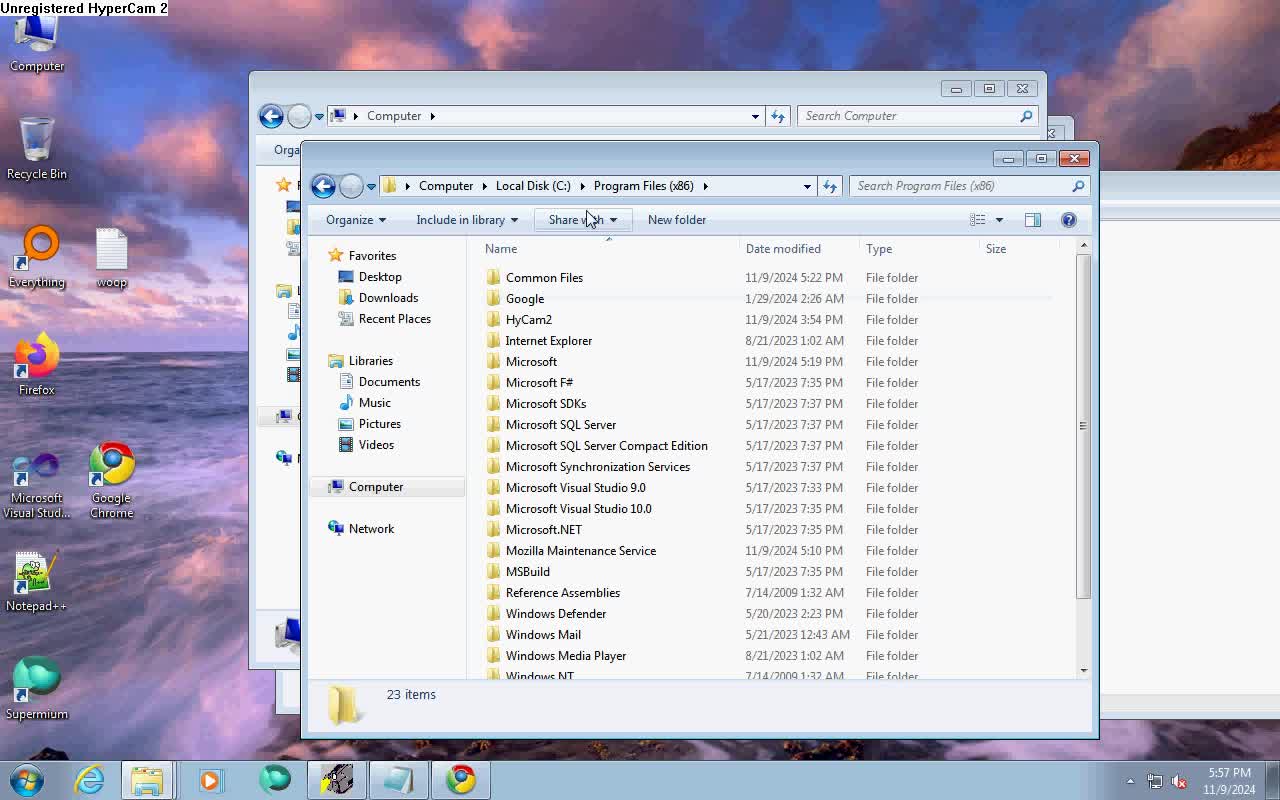Open the view options dropdown arrow
1280x800 pixels.
[999, 220]
